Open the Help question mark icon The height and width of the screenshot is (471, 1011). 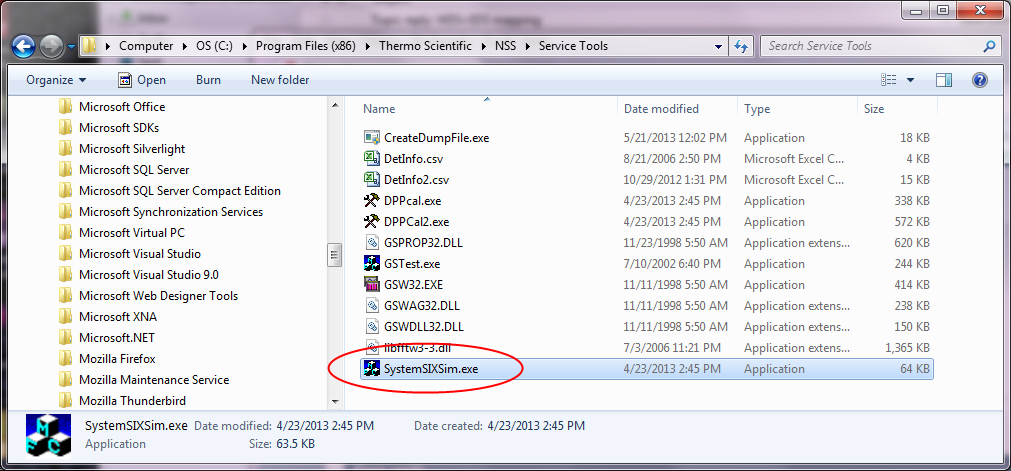(980, 80)
